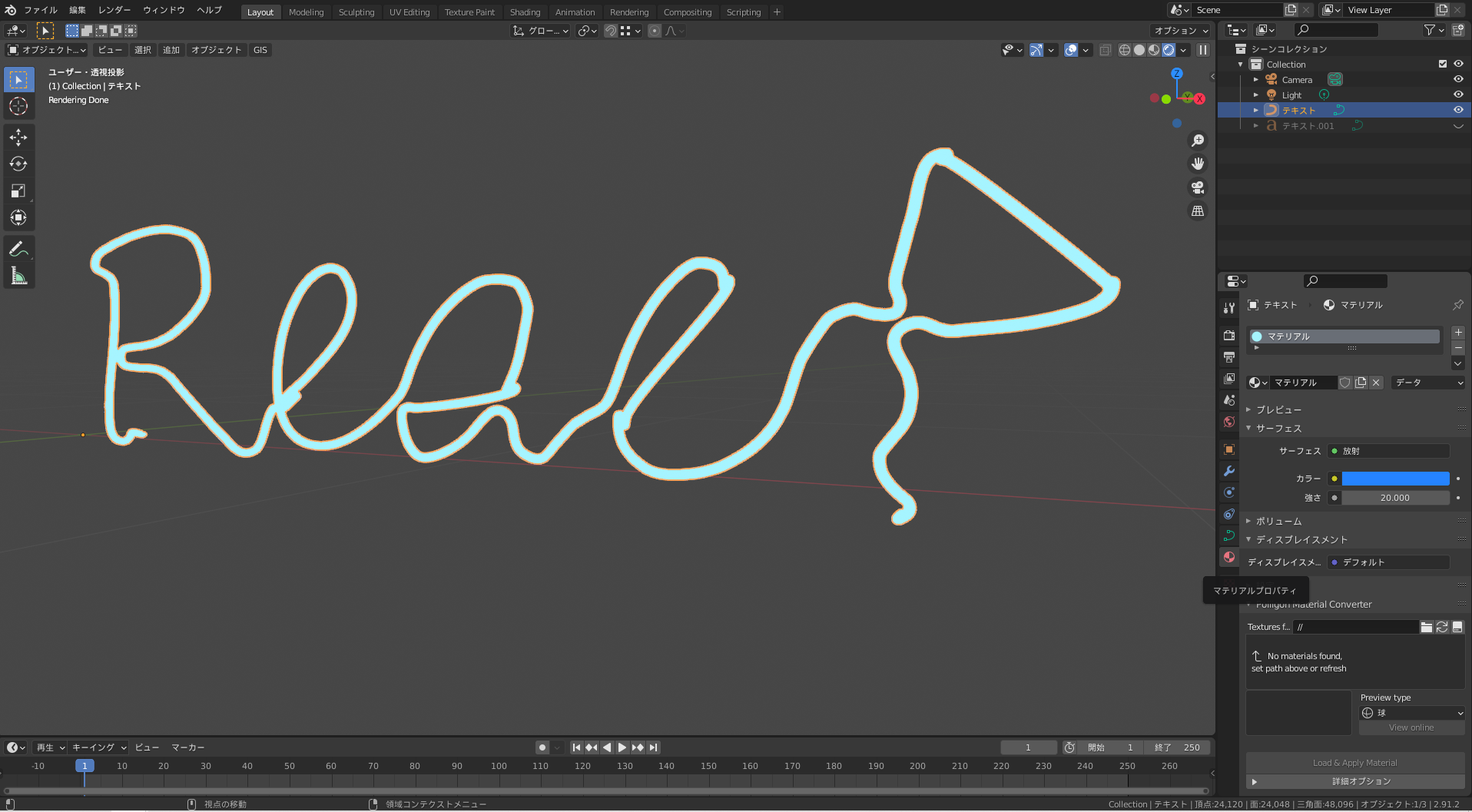Switch to the Shading workspace tab
This screenshot has height=812, width=1472.
coord(525,12)
